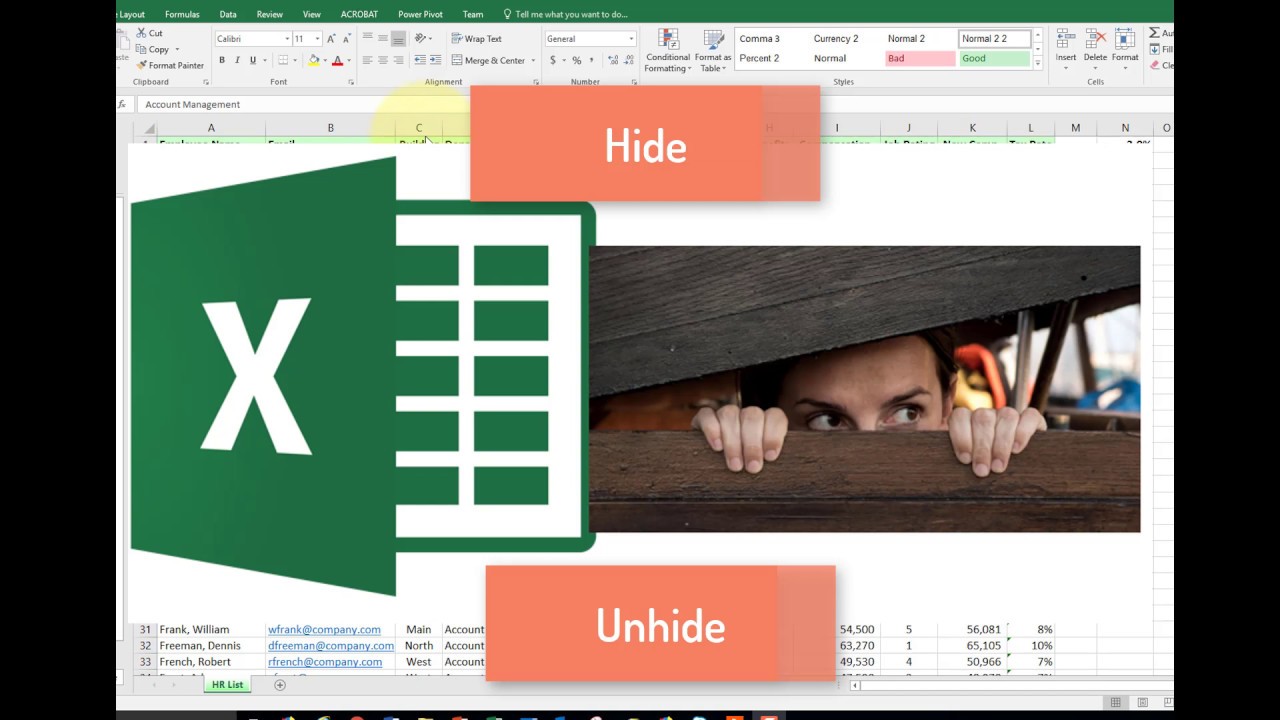Open the Review ribbon tab
The height and width of the screenshot is (720, 1280).
(x=270, y=14)
